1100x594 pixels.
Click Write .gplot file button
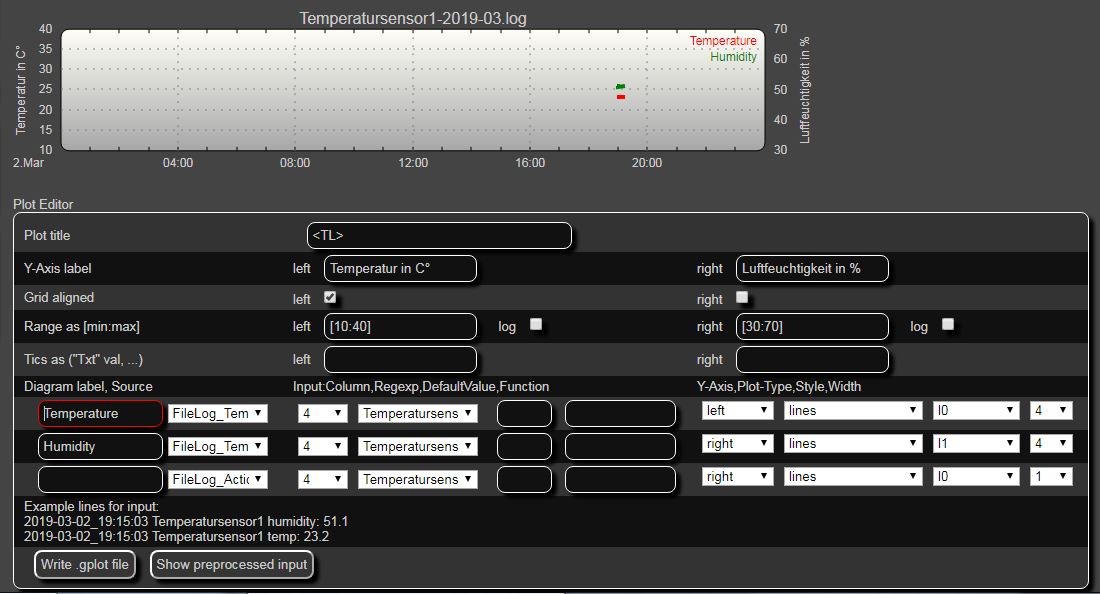point(85,564)
